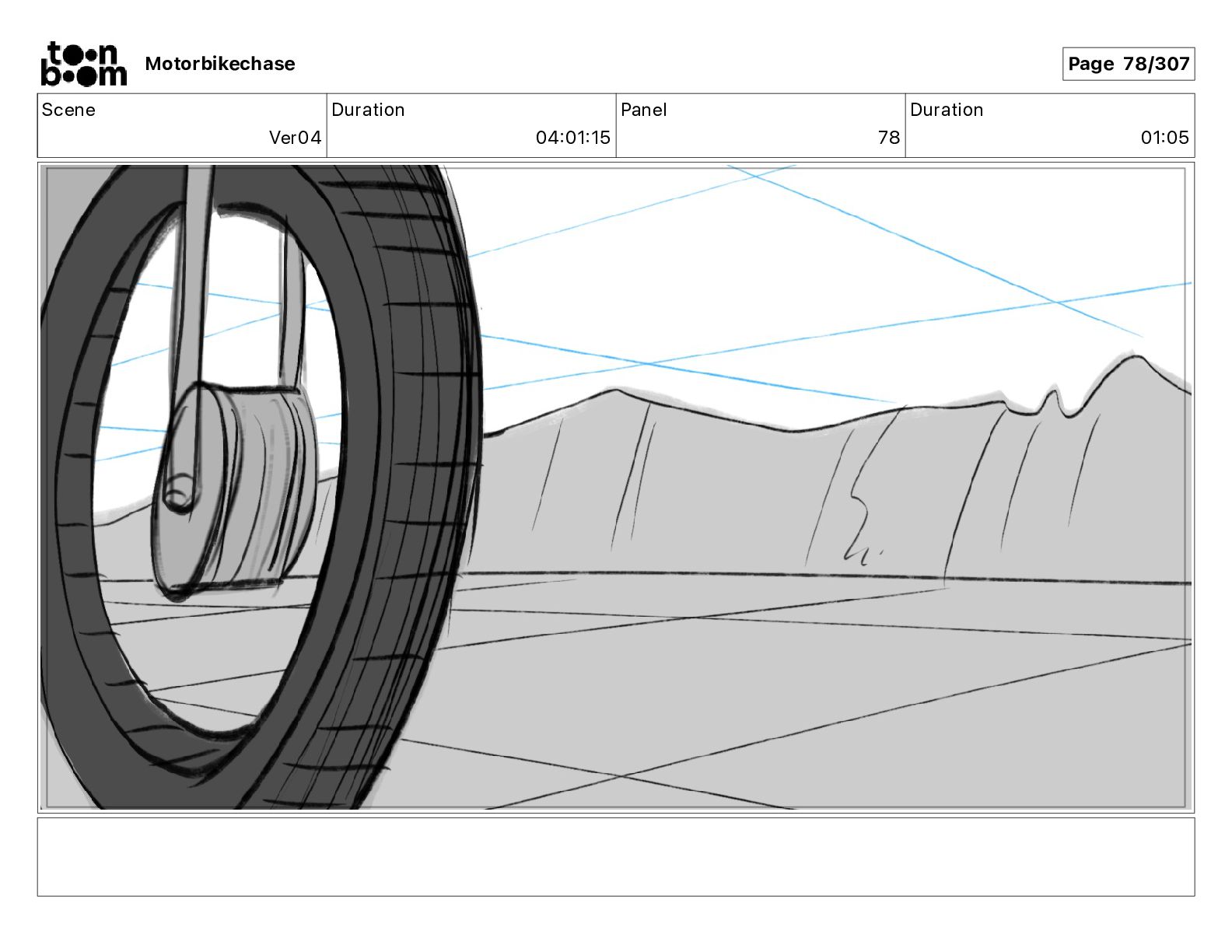The image size is (1232, 952).
Task: Click the Toon Boom logo
Action: pos(83,64)
